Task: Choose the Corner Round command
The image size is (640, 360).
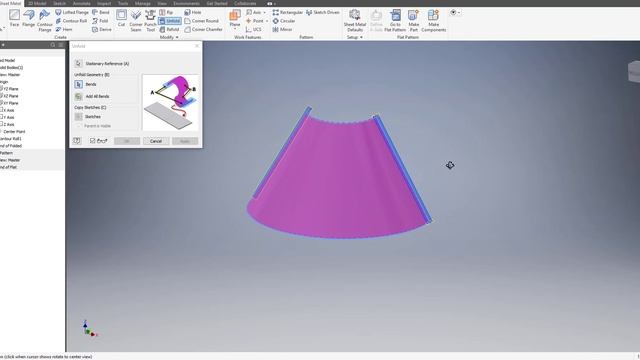Action: pos(202,21)
